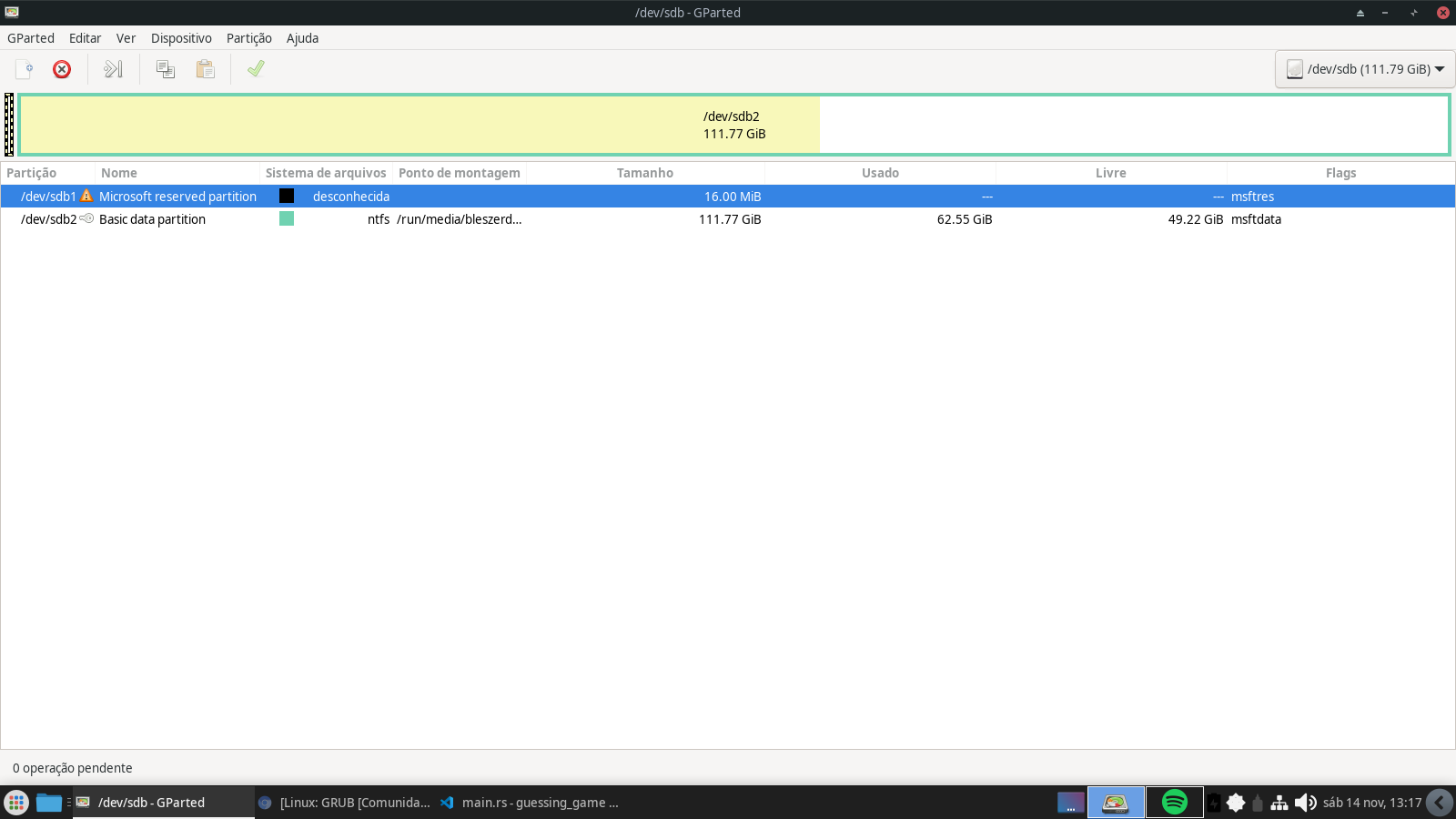The height and width of the screenshot is (819, 1456).
Task: Open the applications menu in taskbar
Action: (16, 803)
